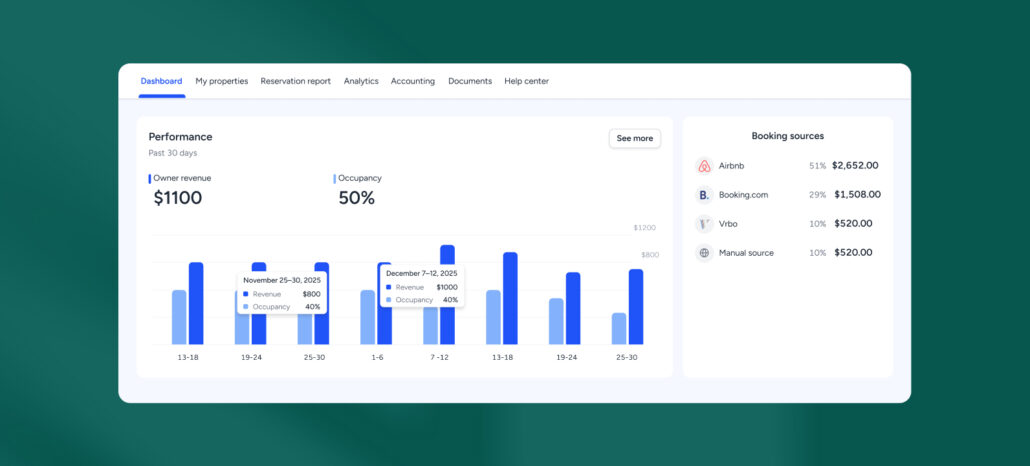
Task: Open the Dashboard tab
Action: point(161,81)
